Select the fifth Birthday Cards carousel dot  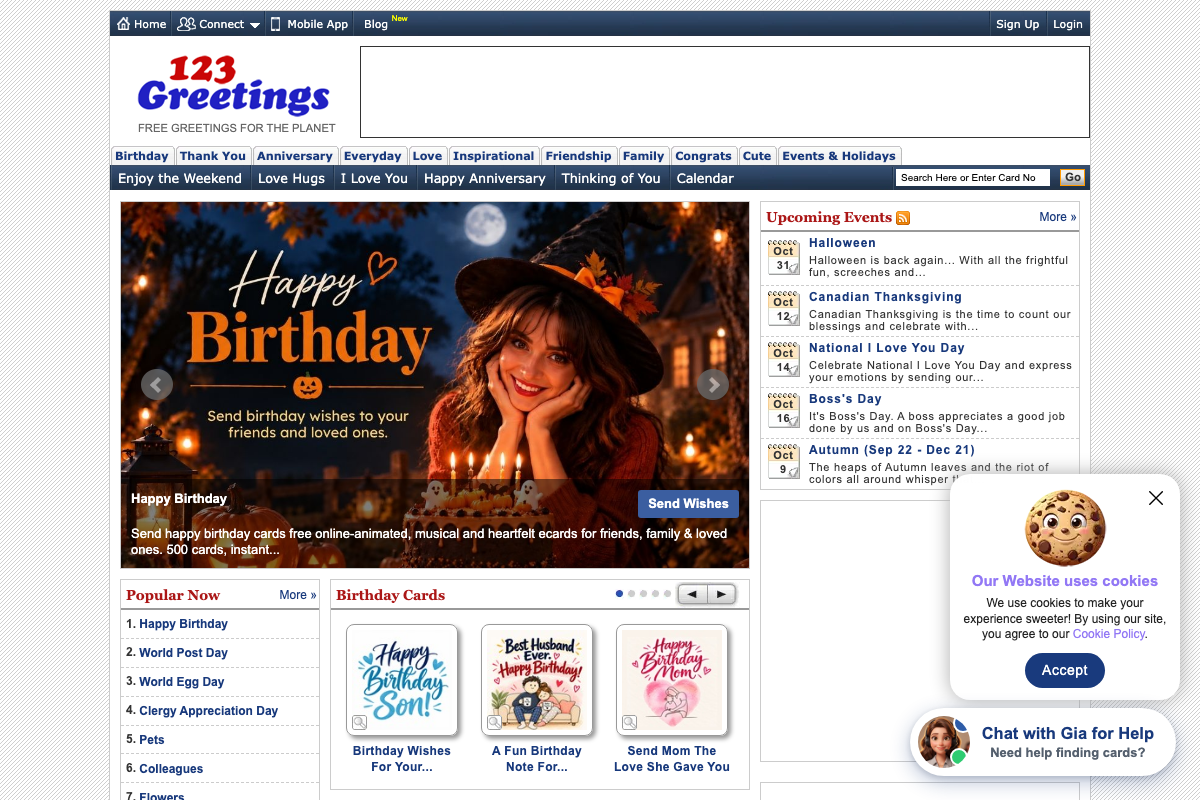click(x=667, y=594)
